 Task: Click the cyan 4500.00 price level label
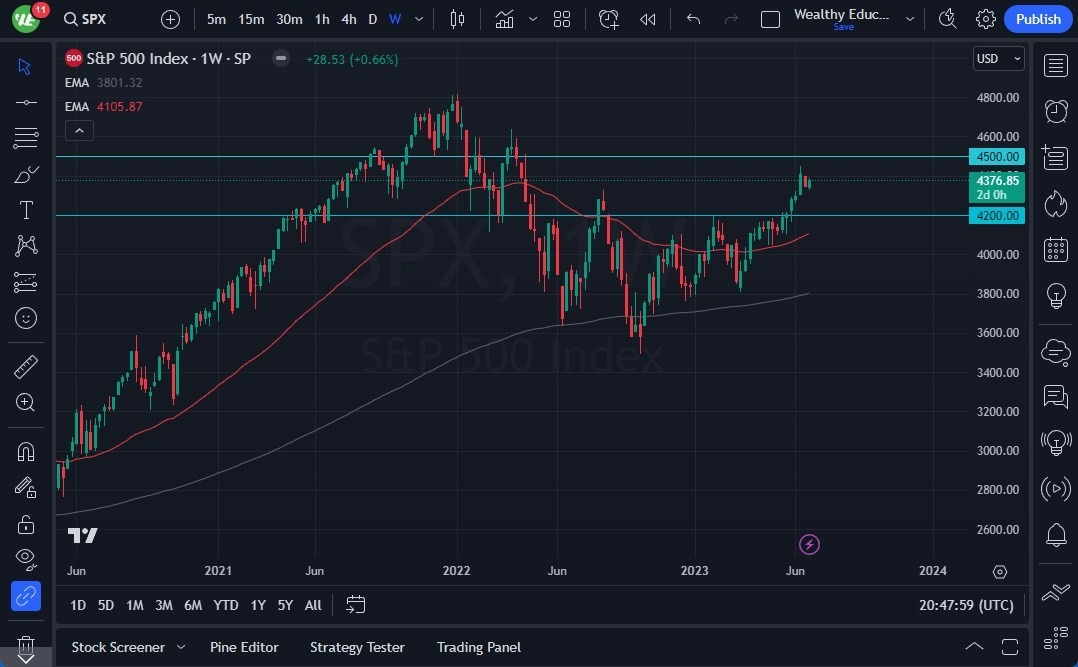[996, 157]
